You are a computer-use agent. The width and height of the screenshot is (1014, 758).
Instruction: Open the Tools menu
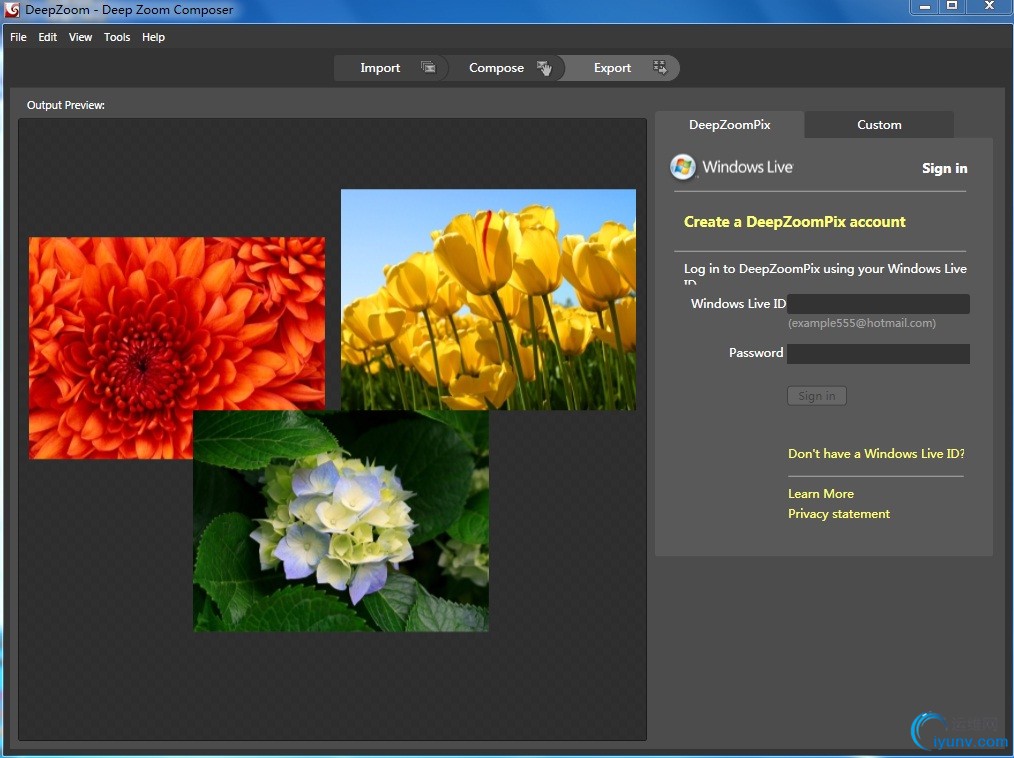click(x=117, y=37)
